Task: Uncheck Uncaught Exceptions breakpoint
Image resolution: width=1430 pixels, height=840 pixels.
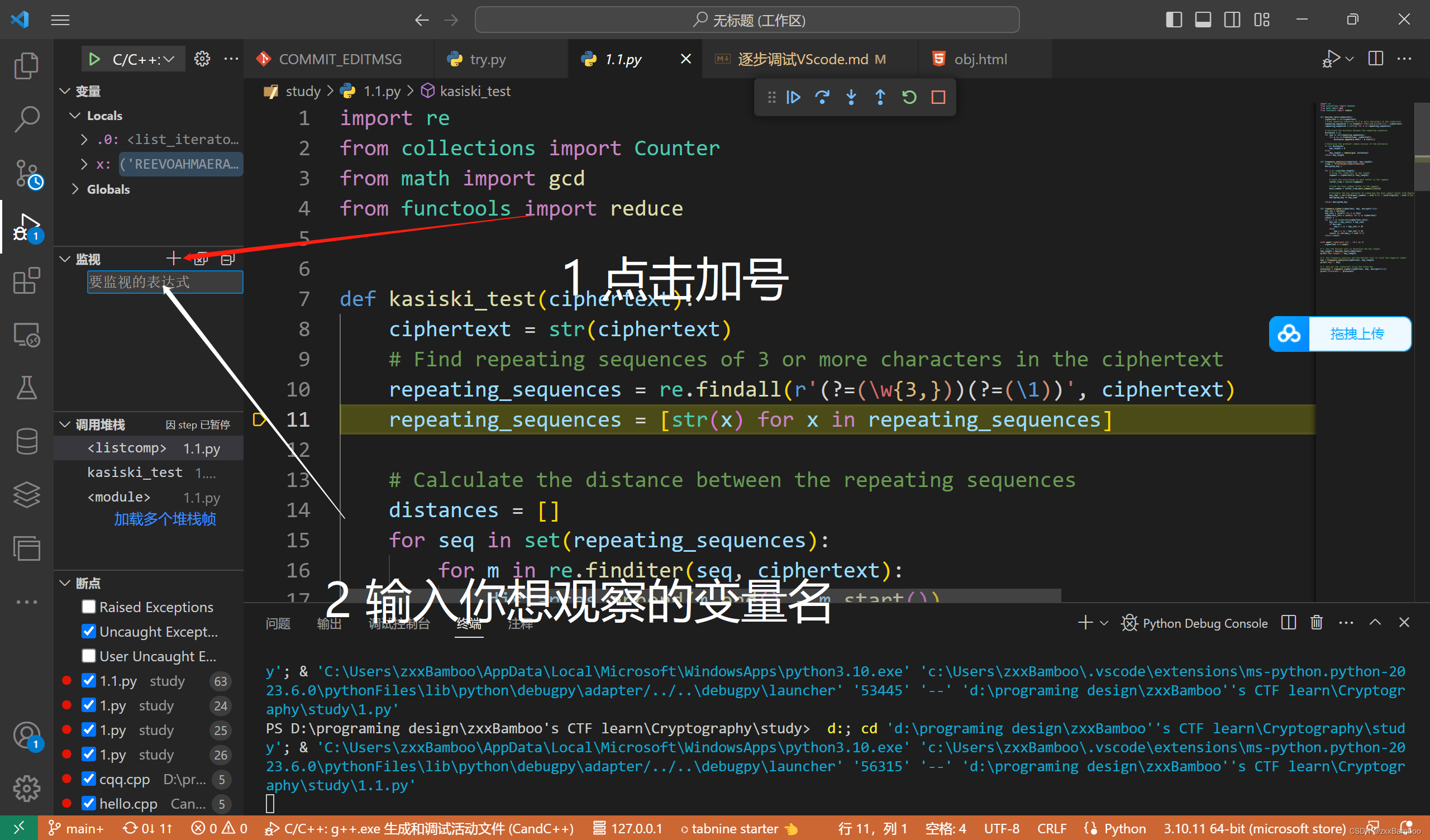Action: click(x=88, y=631)
